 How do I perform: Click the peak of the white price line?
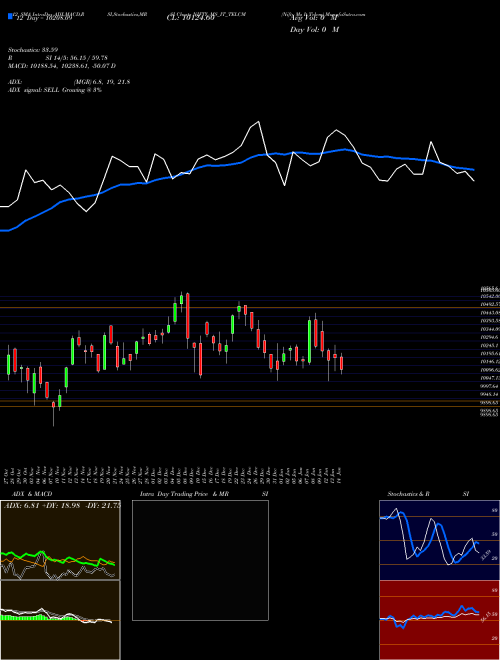pos(258,122)
